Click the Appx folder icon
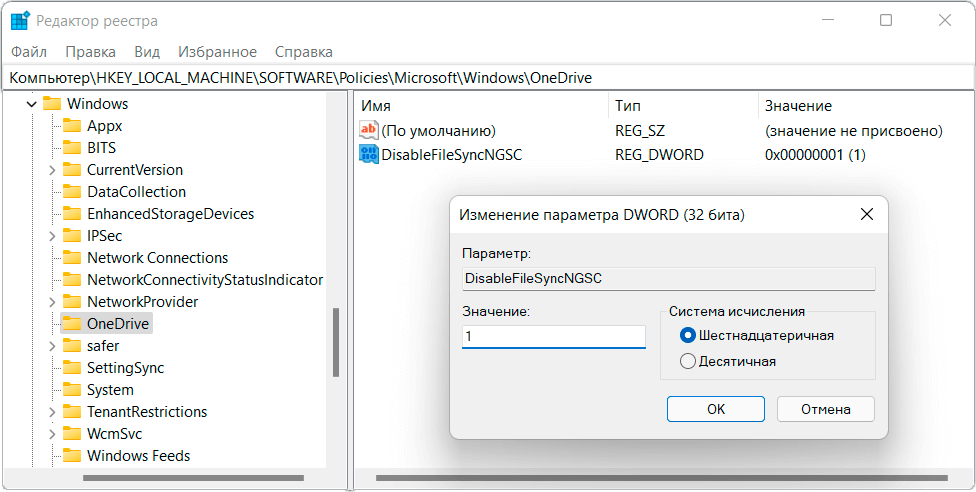The image size is (976, 492). [x=72, y=126]
